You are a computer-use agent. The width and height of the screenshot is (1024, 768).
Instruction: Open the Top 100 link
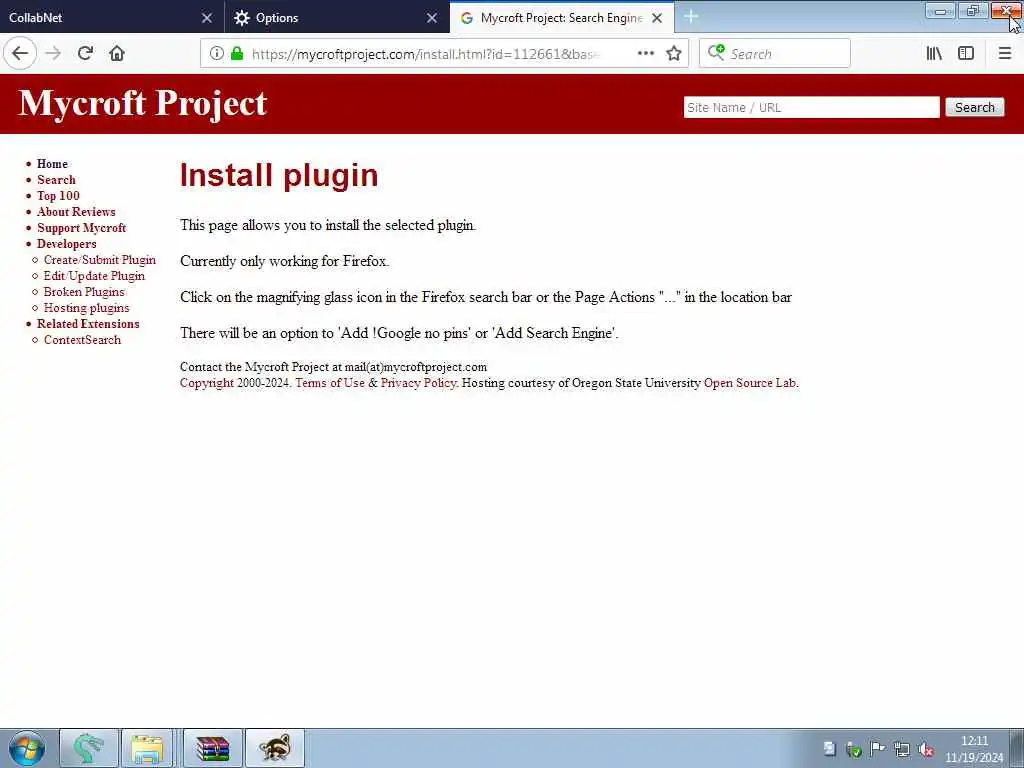(x=58, y=196)
